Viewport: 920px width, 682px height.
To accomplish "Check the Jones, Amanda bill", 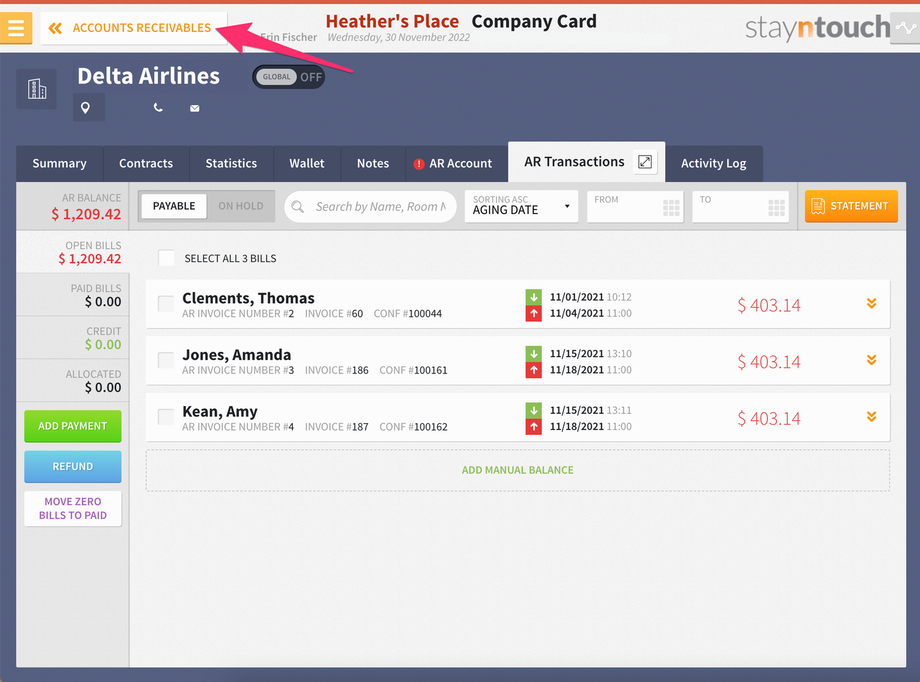I will click(166, 360).
